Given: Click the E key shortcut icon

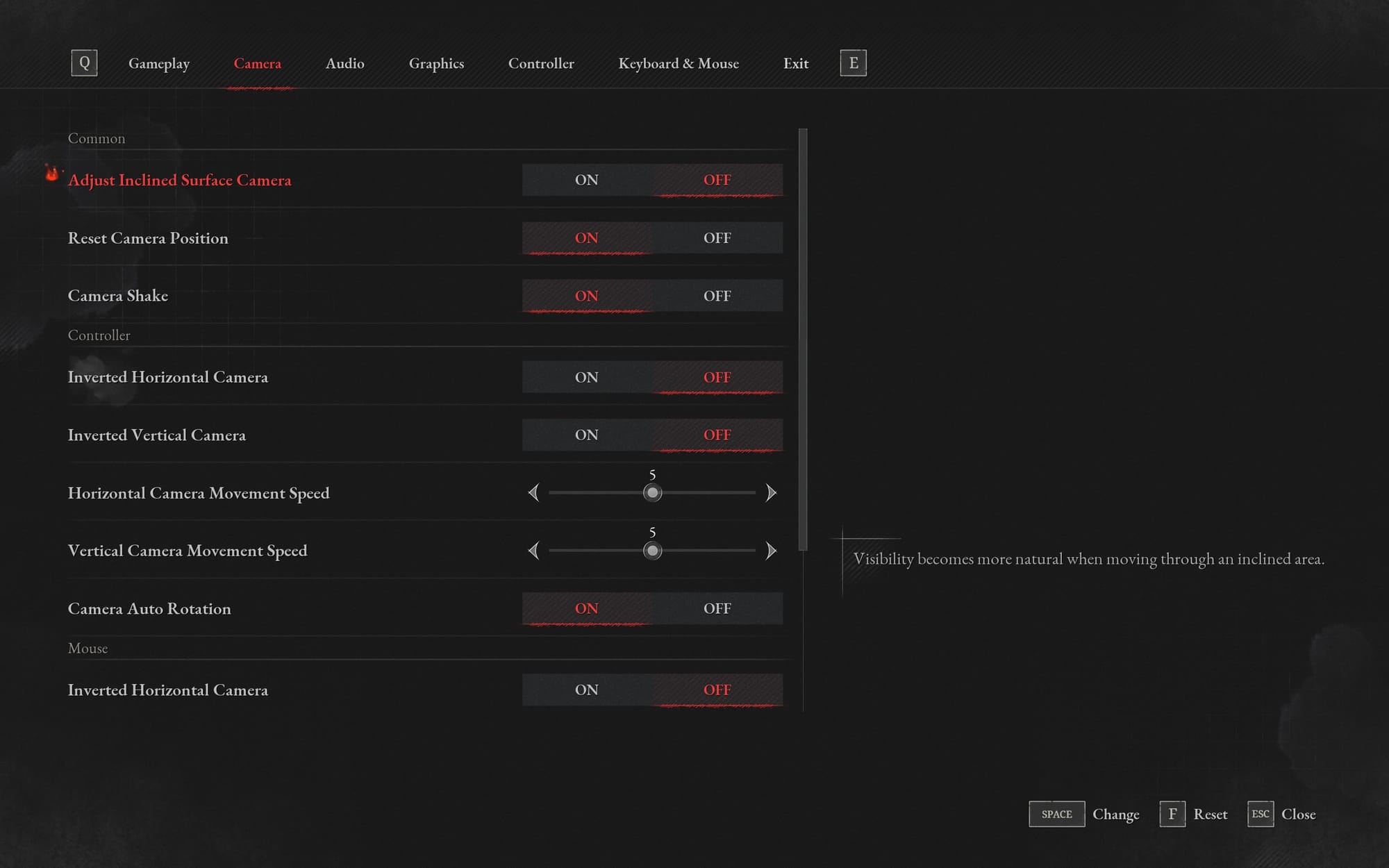Looking at the screenshot, I should coord(854,62).
